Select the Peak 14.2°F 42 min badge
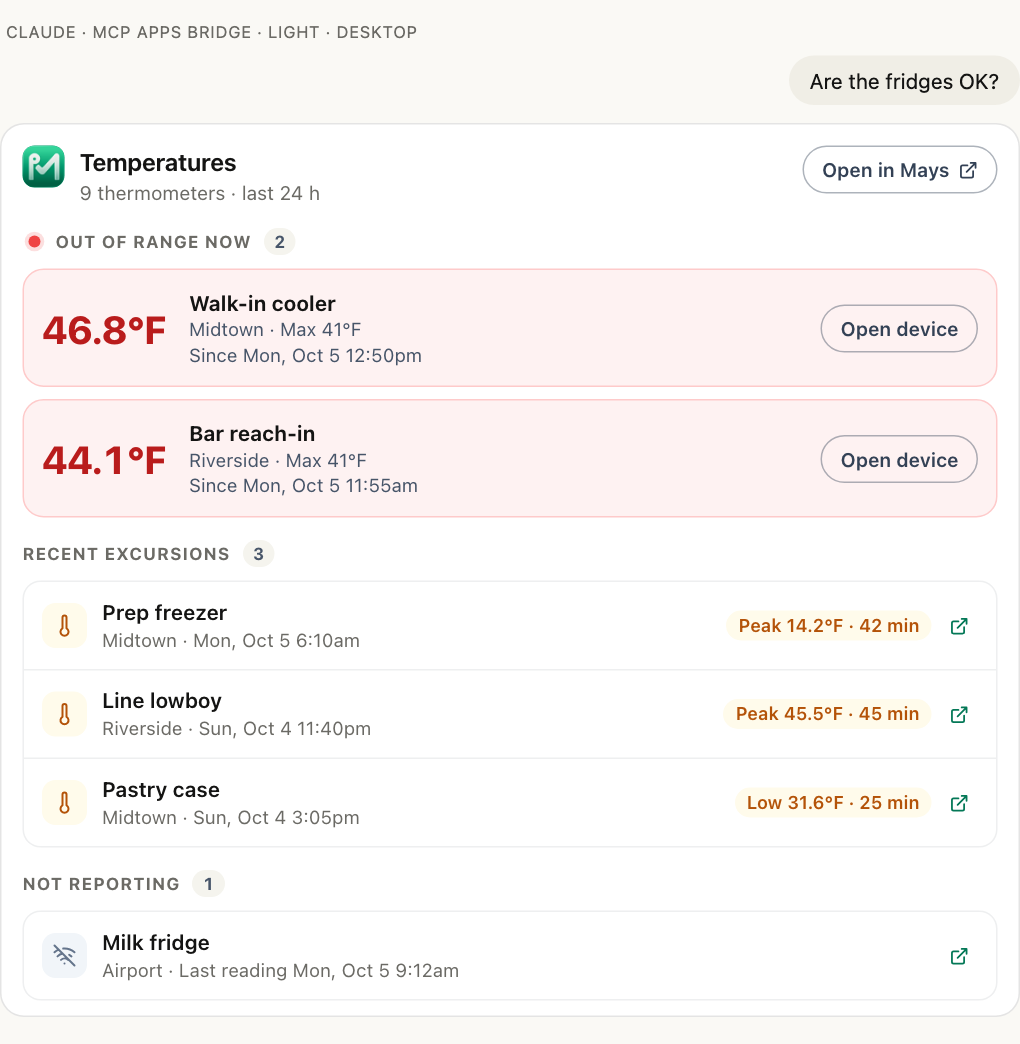This screenshot has height=1044, width=1020. tap(828, 626)
